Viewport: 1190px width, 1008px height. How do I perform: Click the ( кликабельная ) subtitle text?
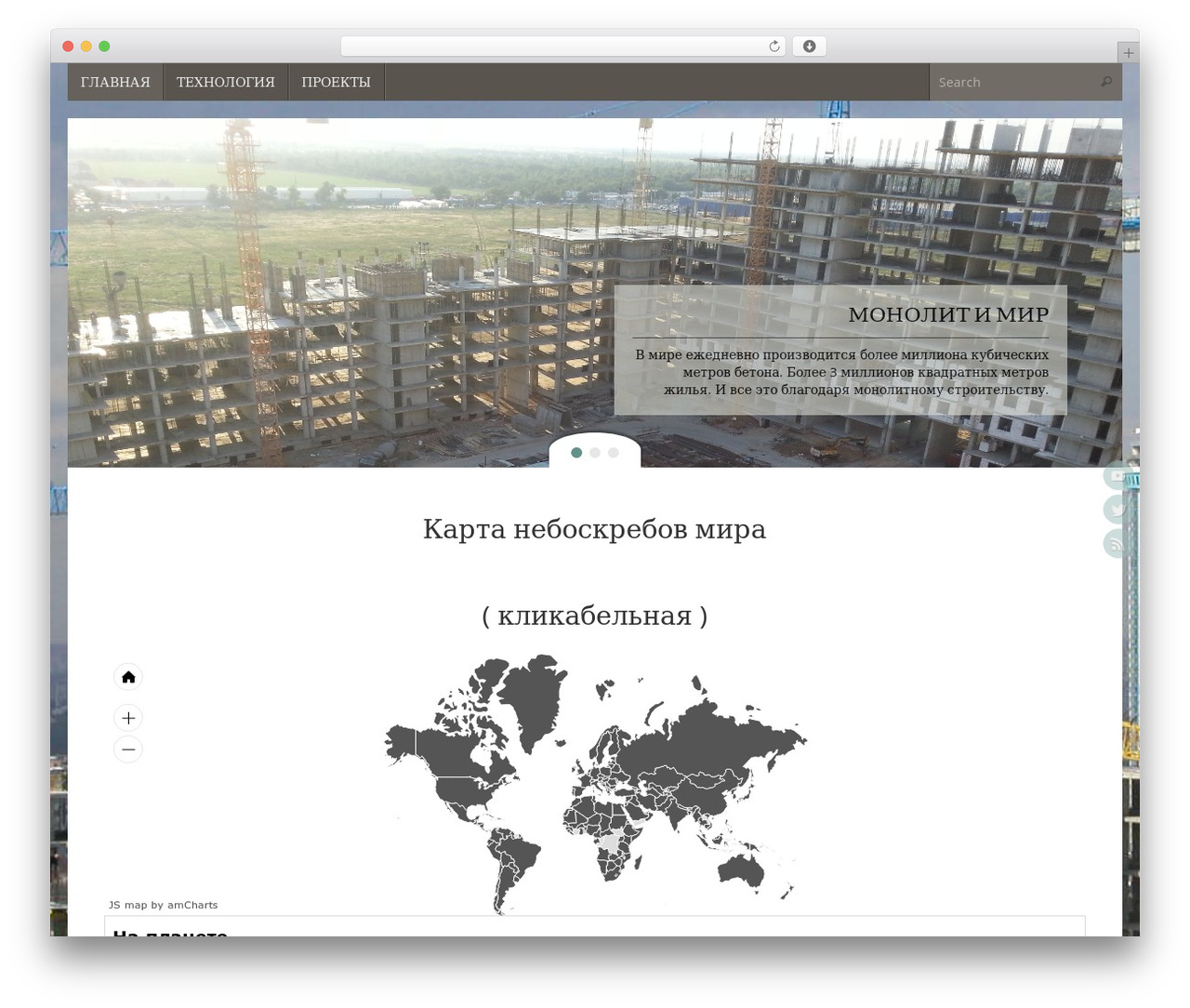[595, 616]
